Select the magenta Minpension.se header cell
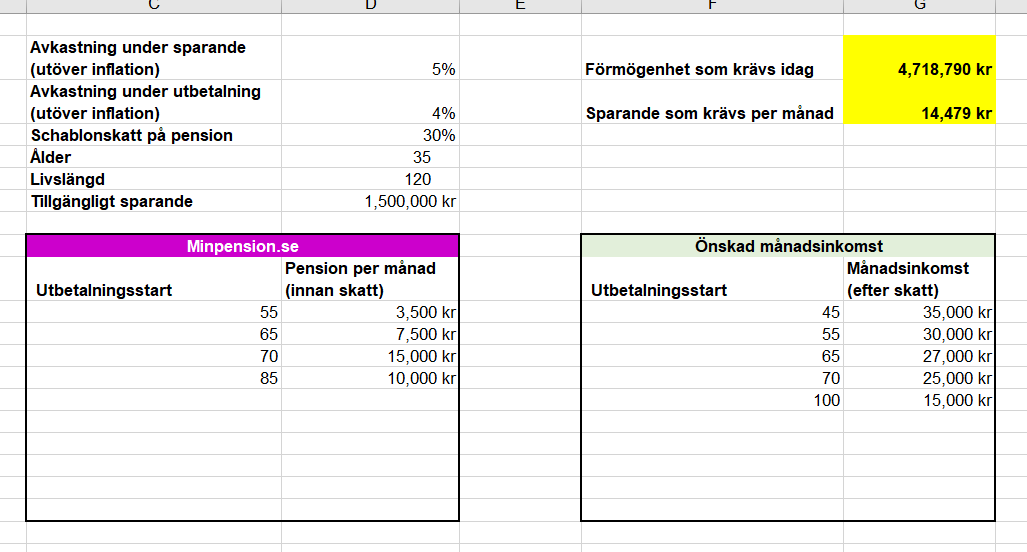1027x552 pixels. click(x=242, y=246)
